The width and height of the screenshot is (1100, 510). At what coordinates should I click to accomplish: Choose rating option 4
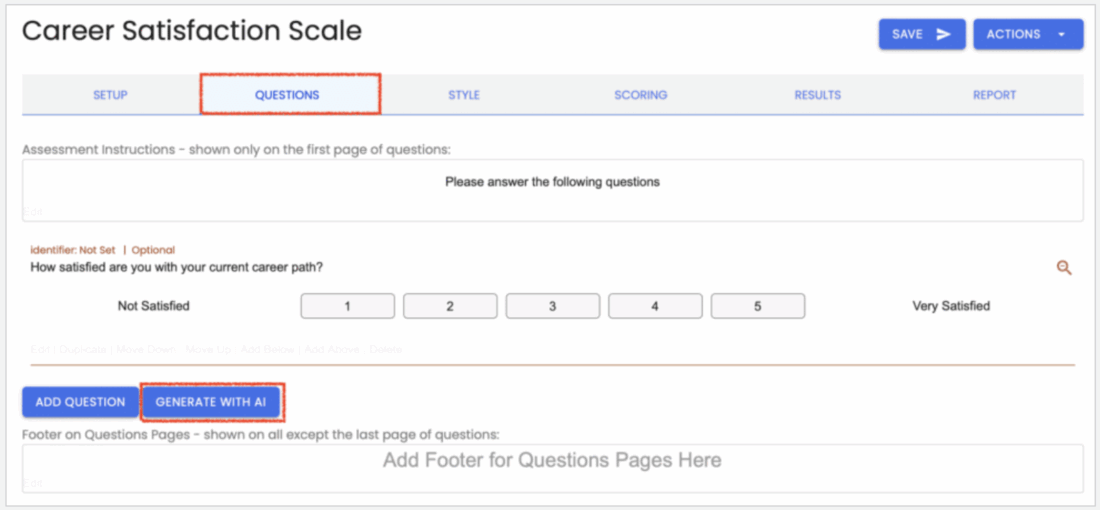[655, 306]
